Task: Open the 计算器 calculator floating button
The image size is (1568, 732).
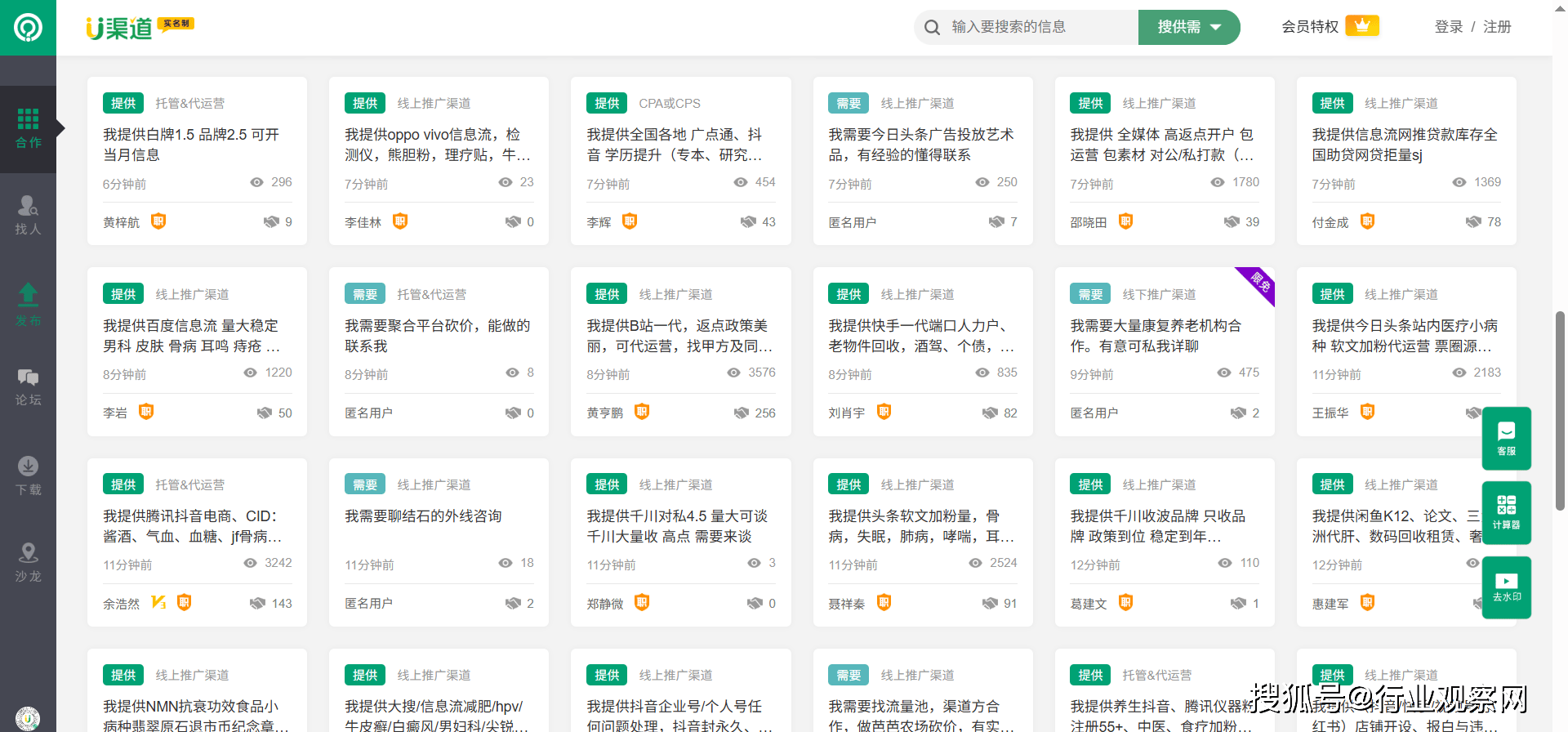Action: pos(1506,513)
